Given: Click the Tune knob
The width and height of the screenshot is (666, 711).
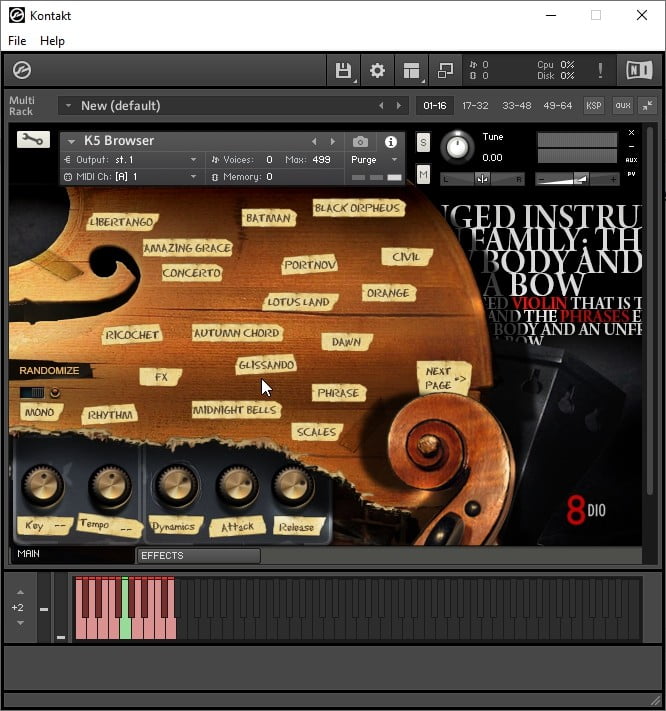Looking at the screenshot, I should pos(457,147).
